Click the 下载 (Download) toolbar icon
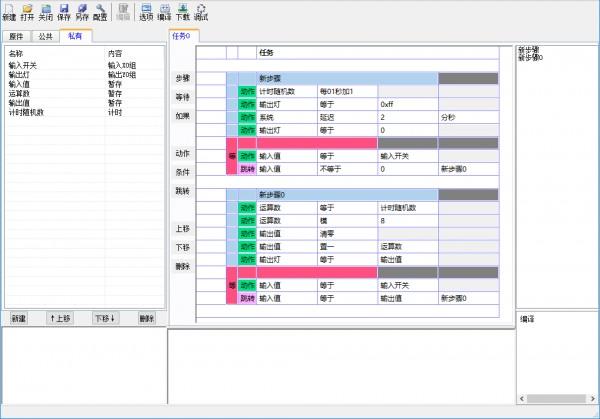The width and height of the screenshot is (600, 419). (183, 12)
